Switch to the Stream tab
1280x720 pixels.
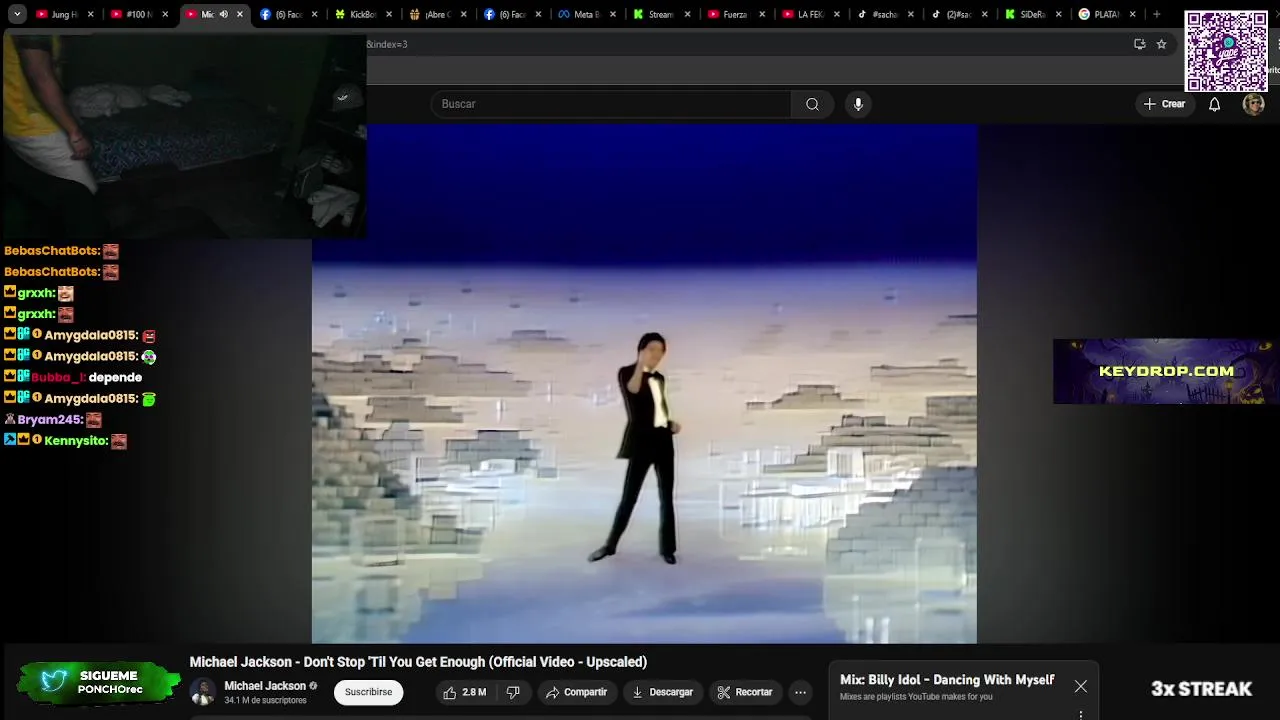(661, 15)
